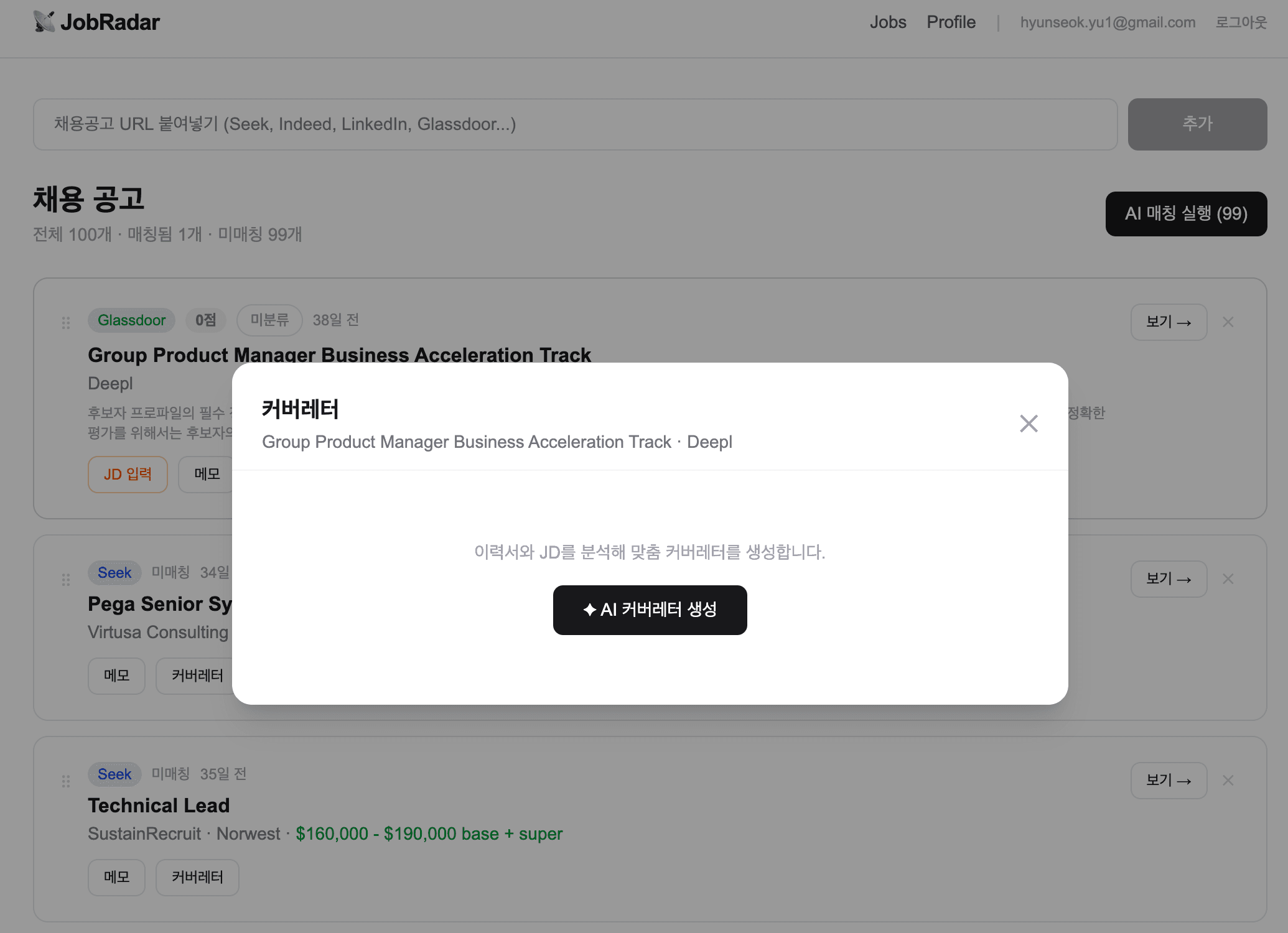Remove the Deepl job card with X
1288x933 pixels.
1228,322
